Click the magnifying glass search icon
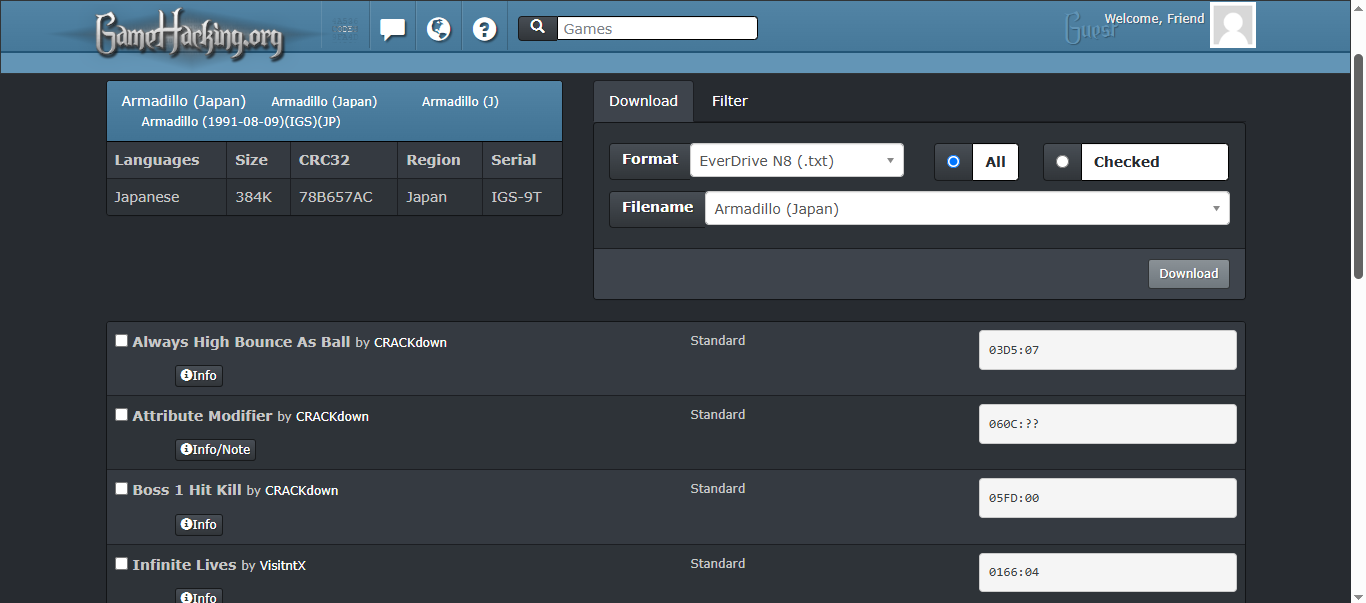1366x603 pixels. click(x=538, y=27)
